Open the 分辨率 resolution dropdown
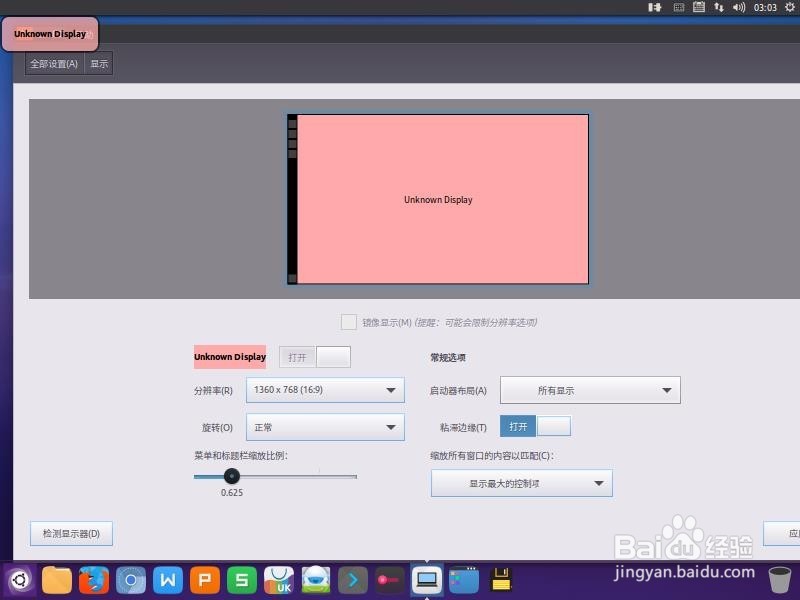800x600 pixels. [x=324, y=390]
